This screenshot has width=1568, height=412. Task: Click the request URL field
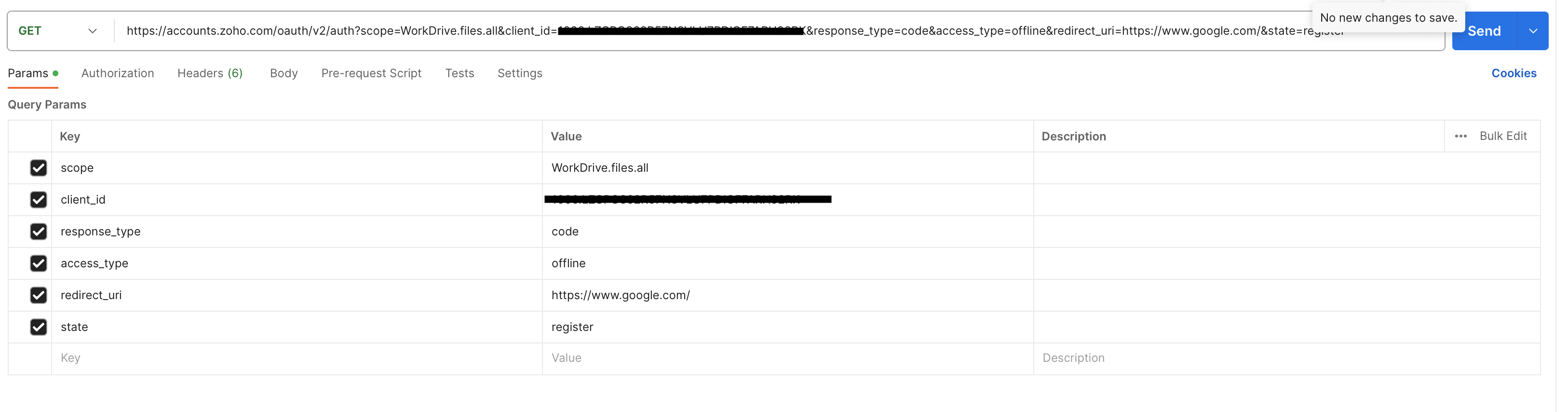coord(779,31)
